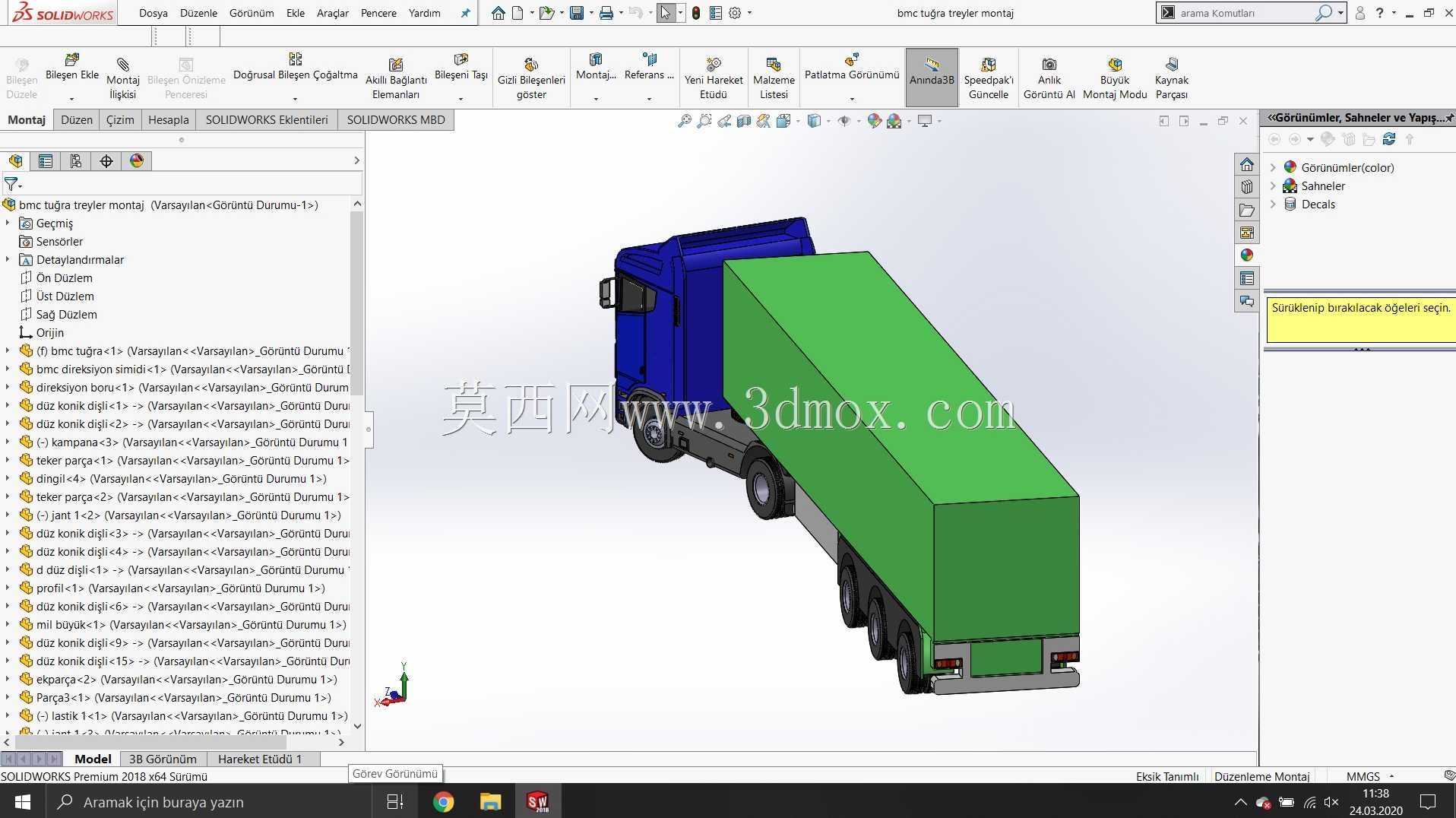The height and width of the screenshot is (818, 1456).
Task: Switch to the ConfigurationManager tab icon
Action: pyautogui.click(x=76, y=161)
